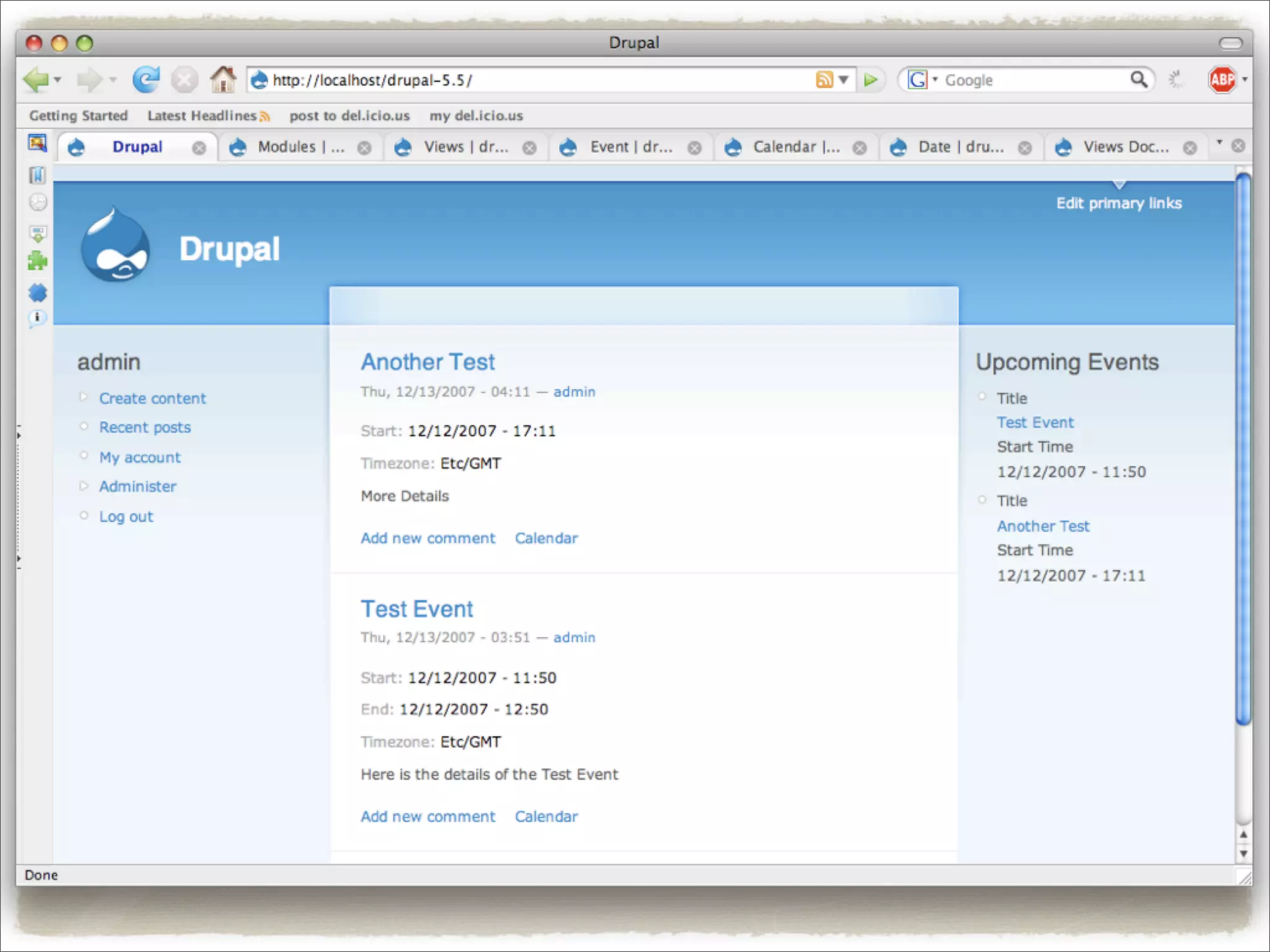This screenshot has height=952, width=1270.
Task: Close the Drupal tab
Action: [198, 148]
